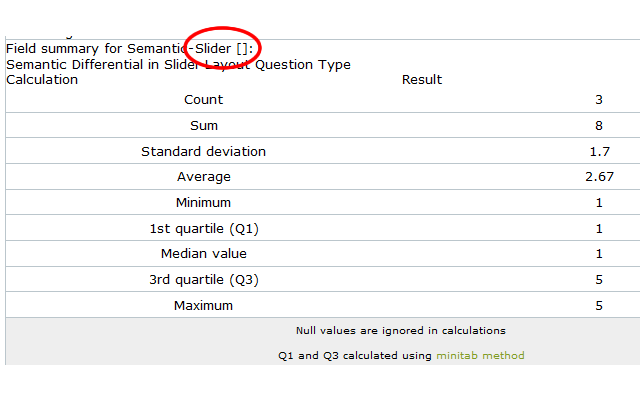Image resolution: width=640 pixels, height=400 pixels.
Task: Click the Count result value 3
Action: [x=599, y=99]
